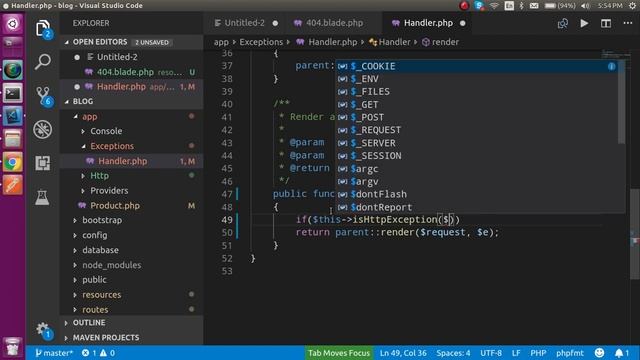Switch to the Untitled-2 tab
The image size is (640, 360).
245,23
